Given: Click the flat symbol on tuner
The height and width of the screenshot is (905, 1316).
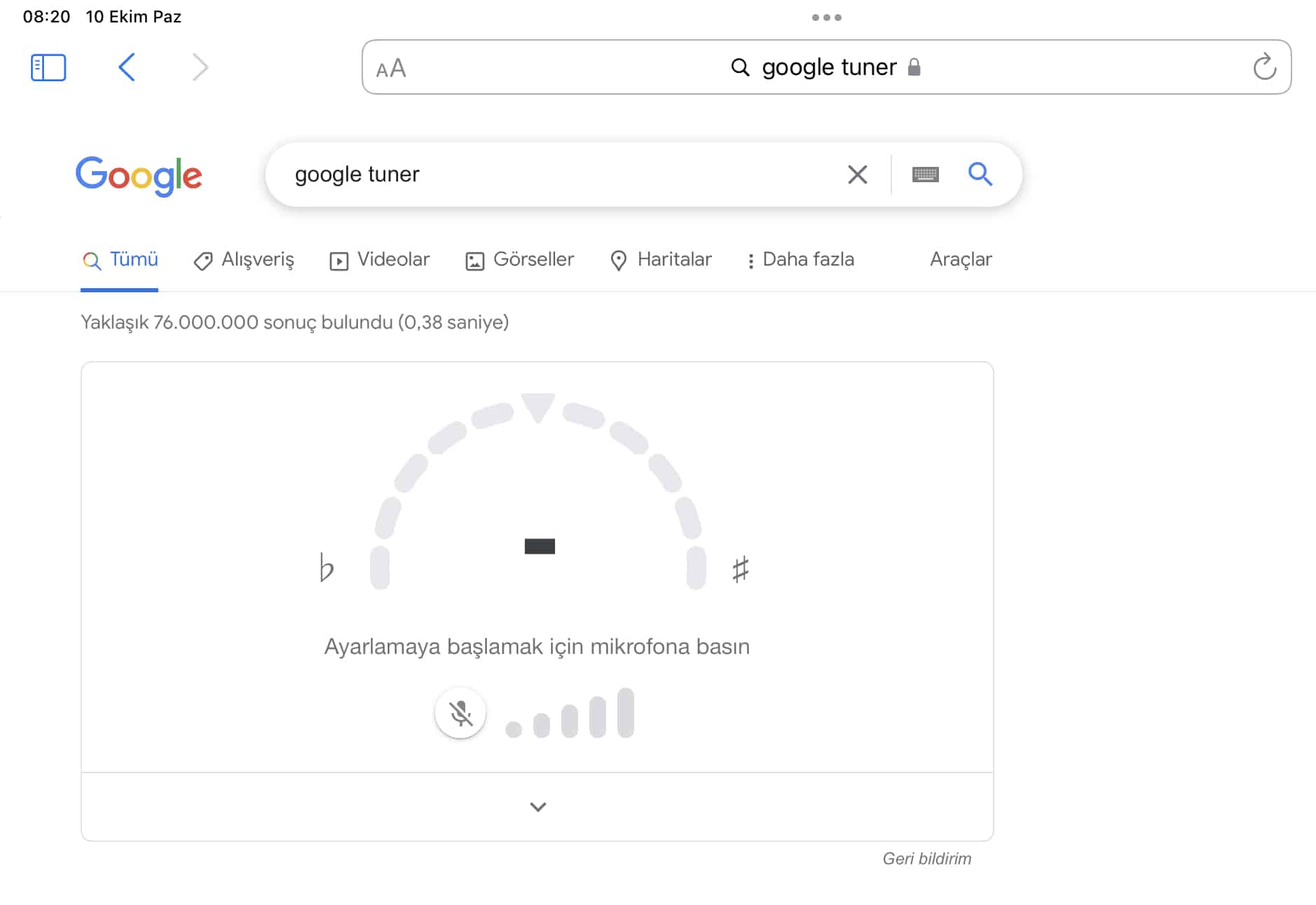Looking at the screenshot, I should point(326,567).
